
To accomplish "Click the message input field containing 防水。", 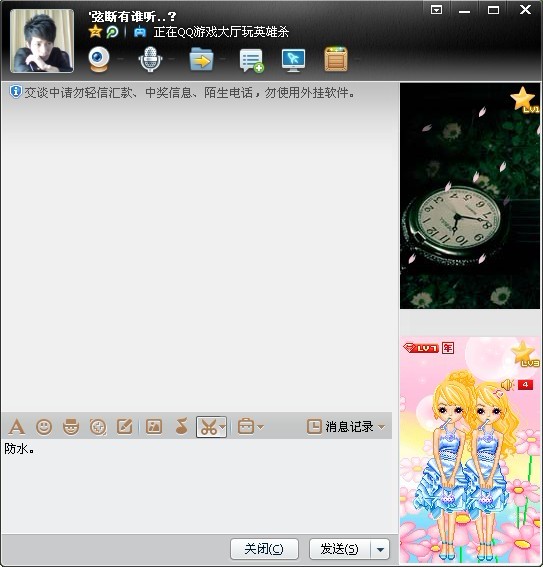I will (197, 486).
